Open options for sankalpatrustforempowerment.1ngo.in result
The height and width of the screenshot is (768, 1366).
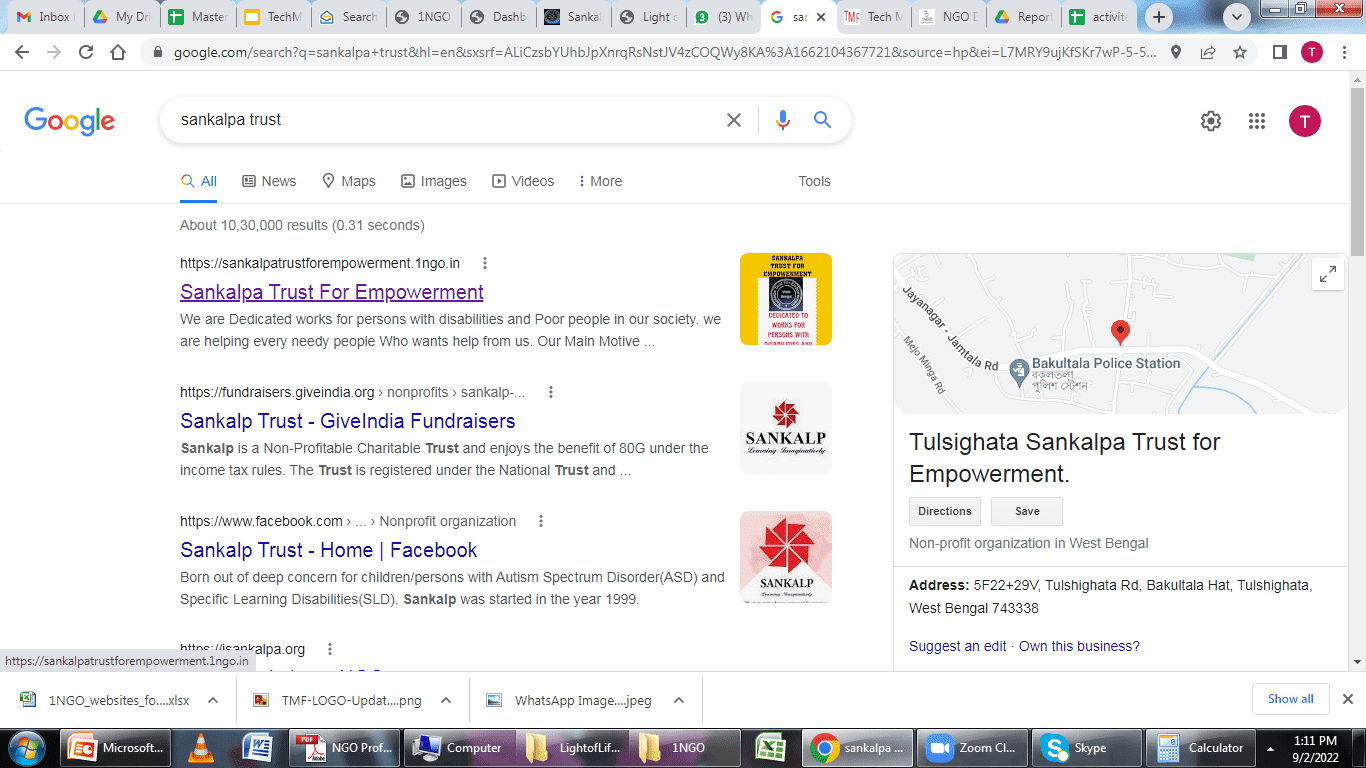coord(485,263)
